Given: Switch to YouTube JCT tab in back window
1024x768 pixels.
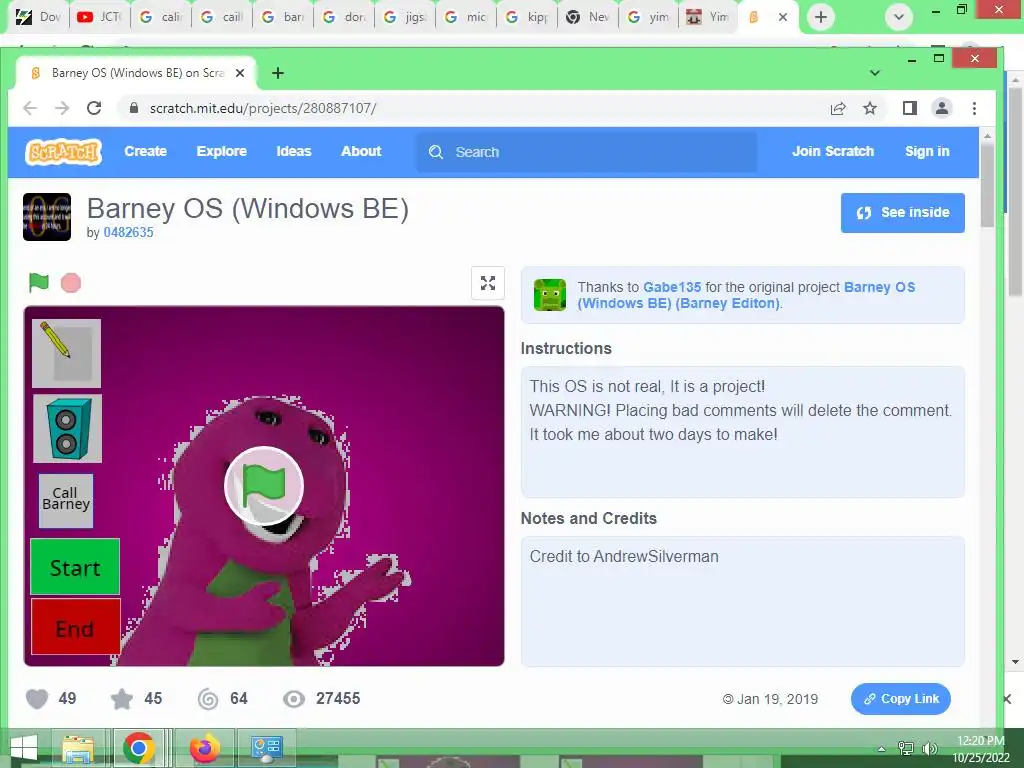Looking at the screenshot, I should tap(100, 17).
